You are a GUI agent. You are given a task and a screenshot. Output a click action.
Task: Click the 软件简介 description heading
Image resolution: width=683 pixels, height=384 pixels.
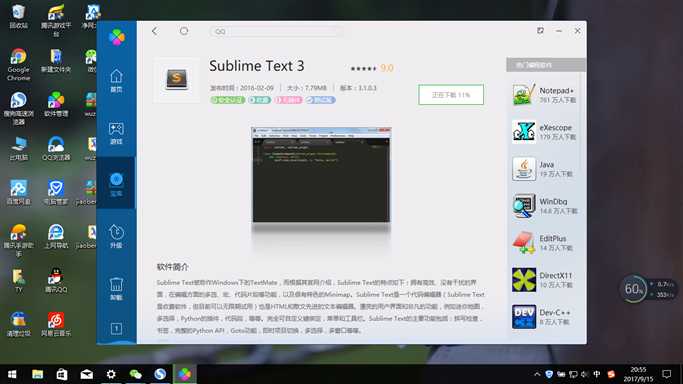click(172, 267)
